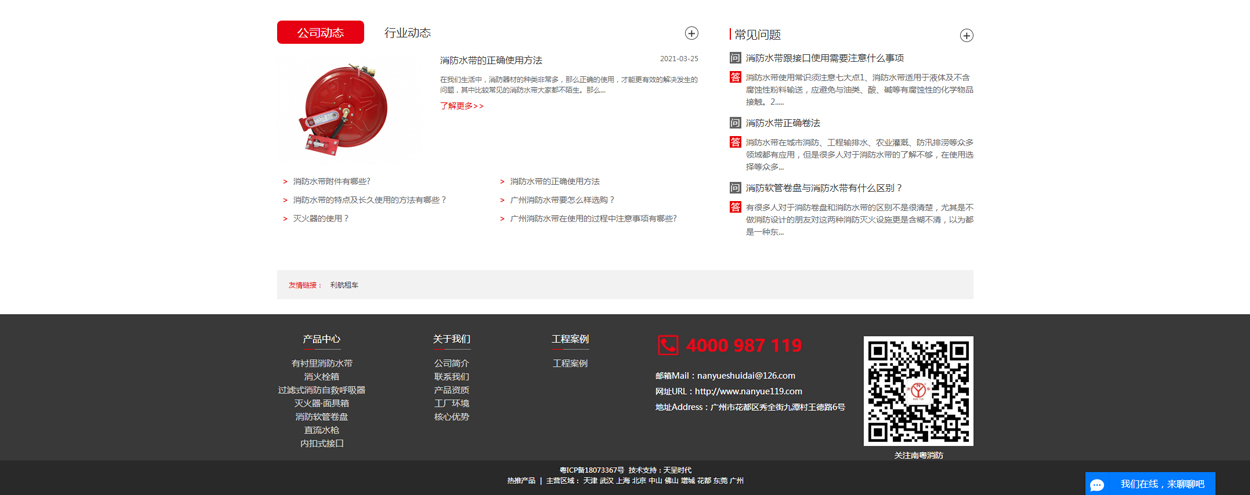Click the 问 icon beside 消防水带跟接口 question
1250x495 pixels.
(x=735, y=58)
